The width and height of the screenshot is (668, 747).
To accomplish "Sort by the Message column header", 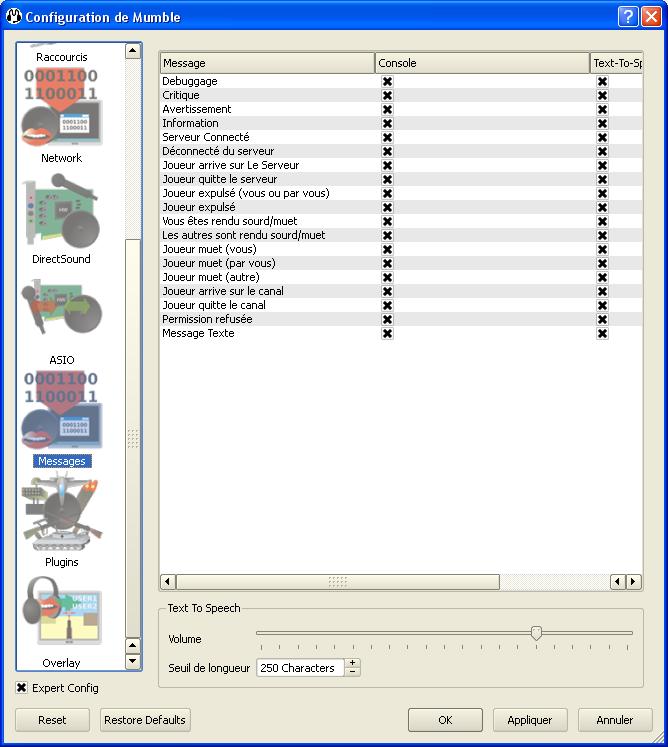I will (266, 63).
